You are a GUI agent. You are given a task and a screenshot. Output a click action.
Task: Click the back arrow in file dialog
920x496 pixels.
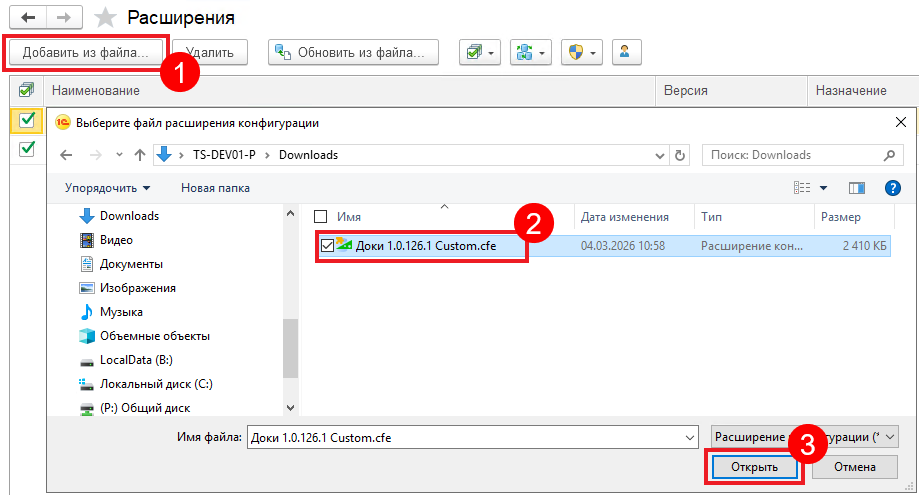click(67, 155)
